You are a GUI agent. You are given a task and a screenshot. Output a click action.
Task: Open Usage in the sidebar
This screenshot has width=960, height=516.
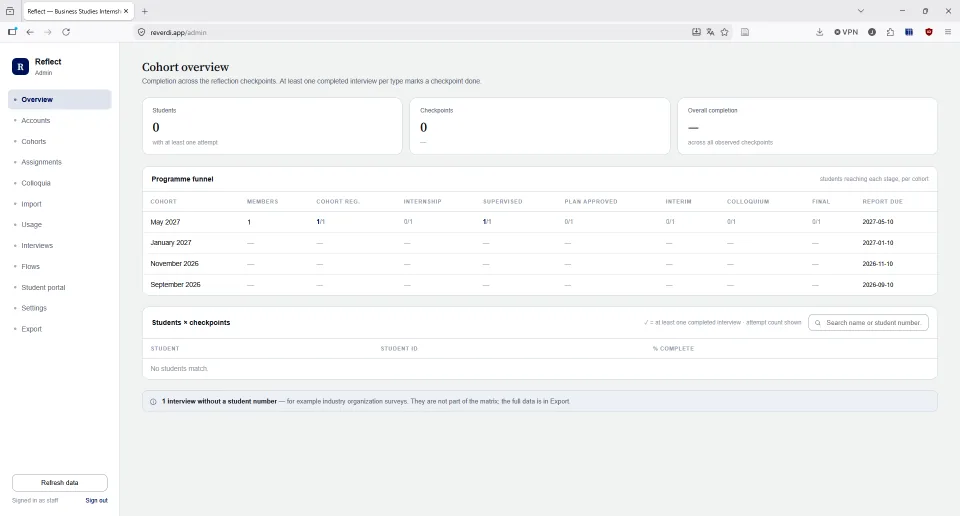coord(59,225)
